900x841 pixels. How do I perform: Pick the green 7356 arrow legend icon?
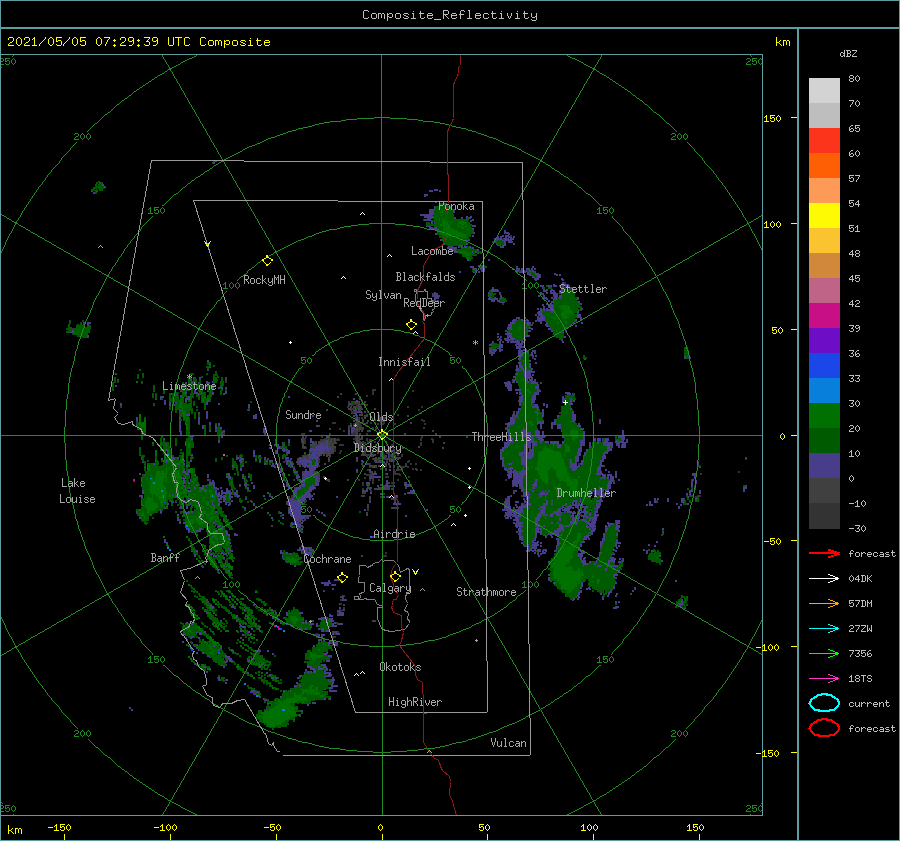824,653
